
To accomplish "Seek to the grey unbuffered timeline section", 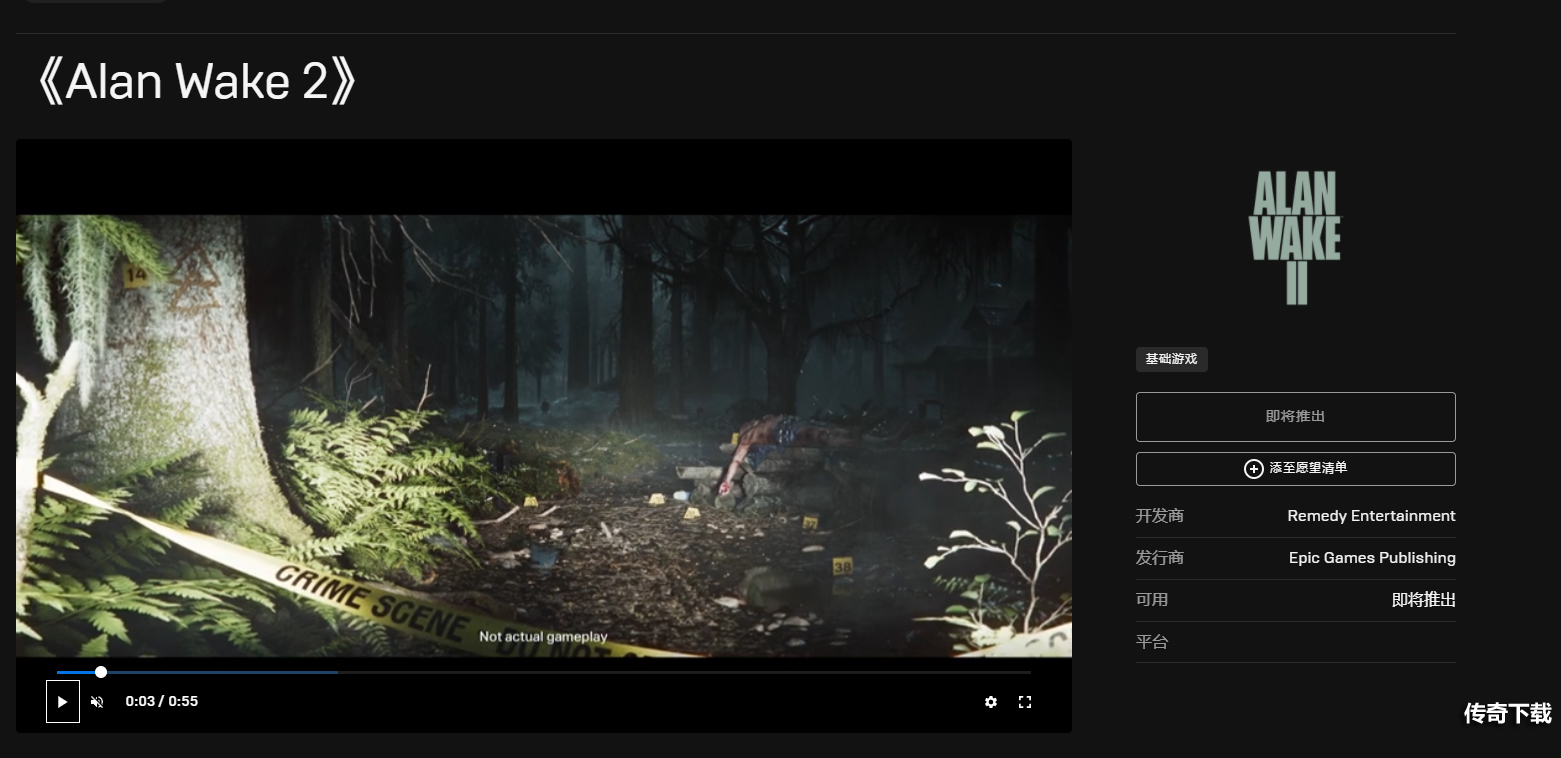I will [x=680, y=672].
